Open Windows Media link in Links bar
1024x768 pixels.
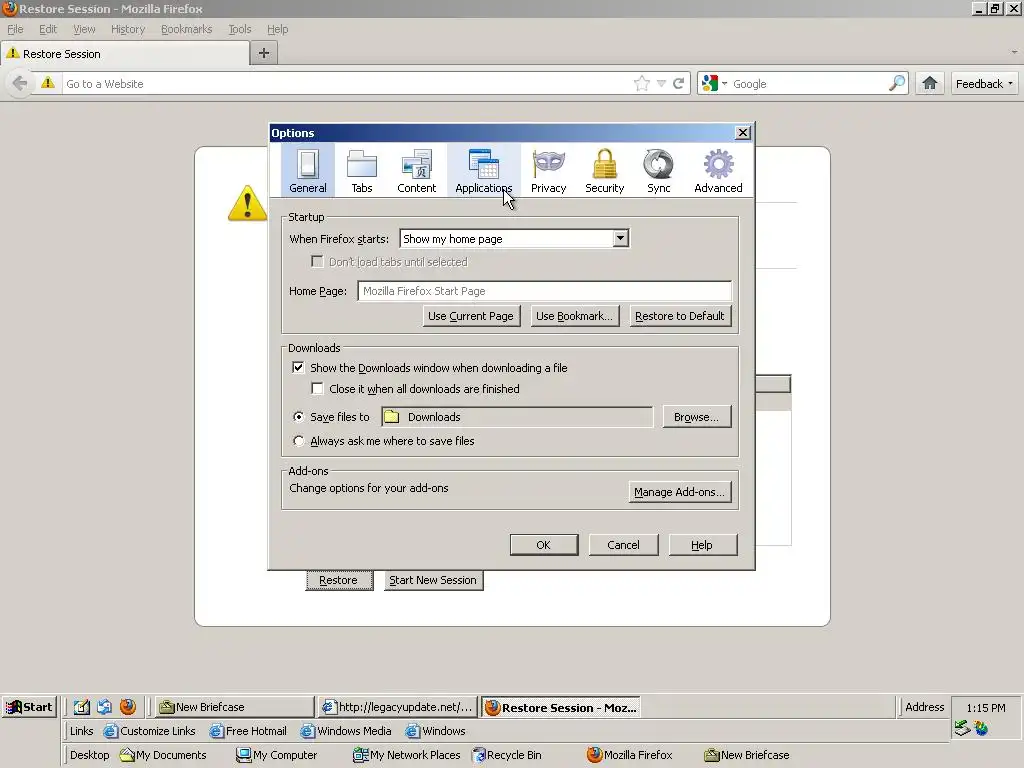tap(346, 731)
